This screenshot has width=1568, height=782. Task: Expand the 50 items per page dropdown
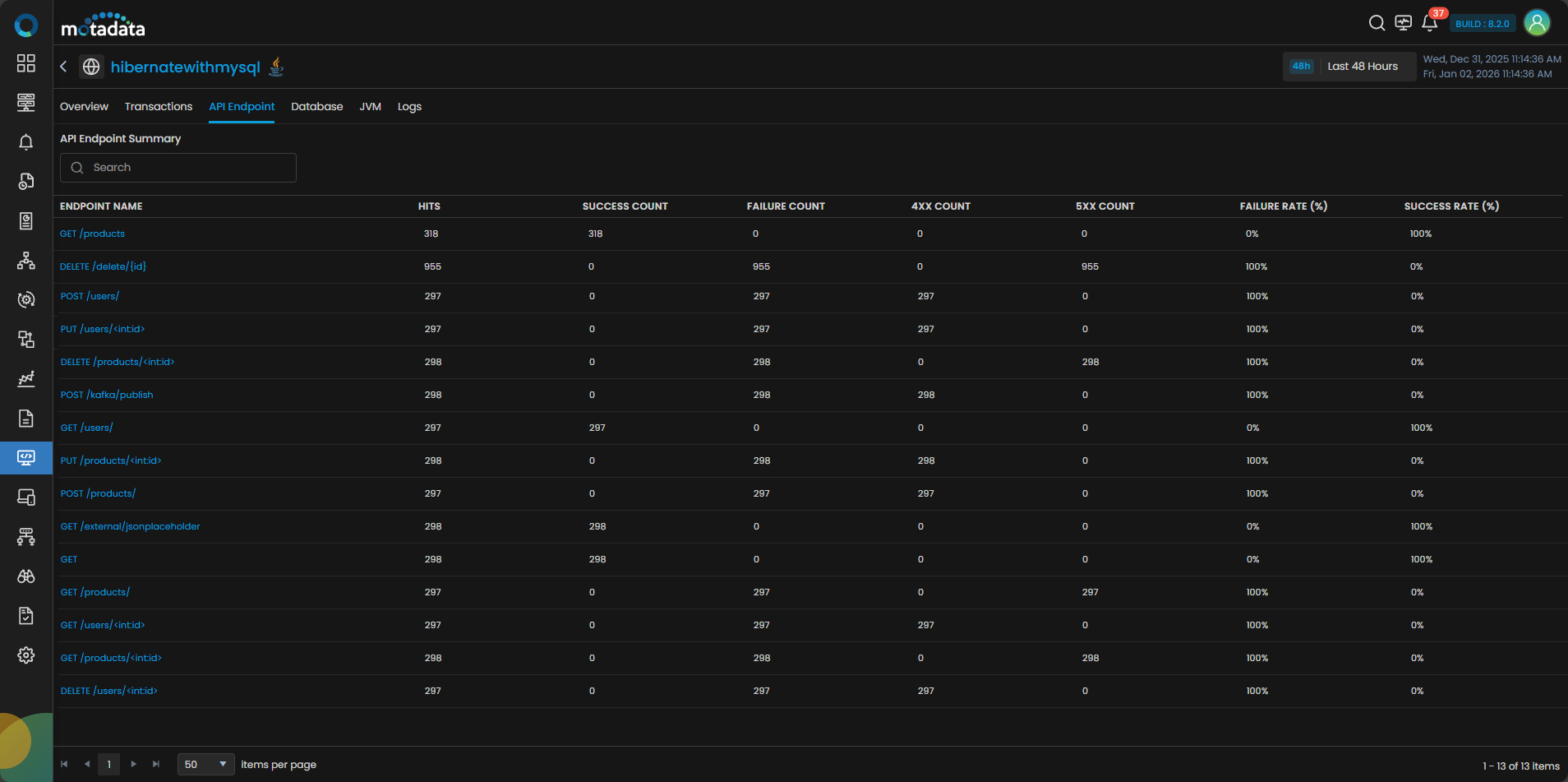coord(205,765)
